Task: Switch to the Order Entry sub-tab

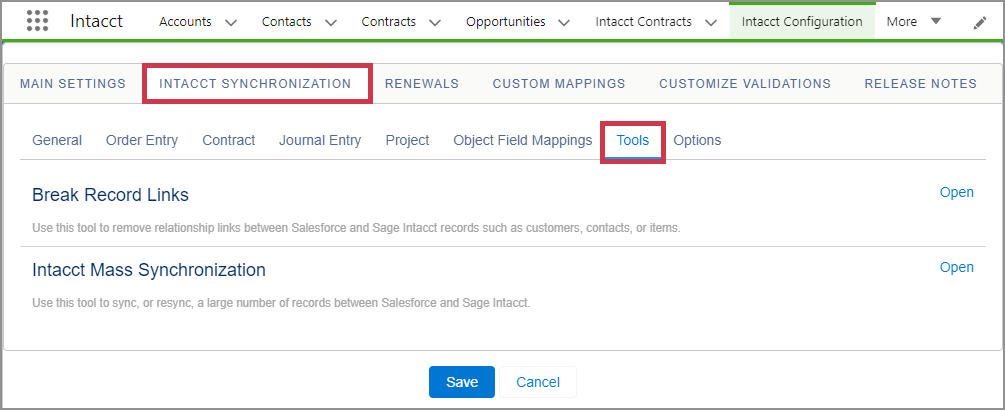Action: 142,140
